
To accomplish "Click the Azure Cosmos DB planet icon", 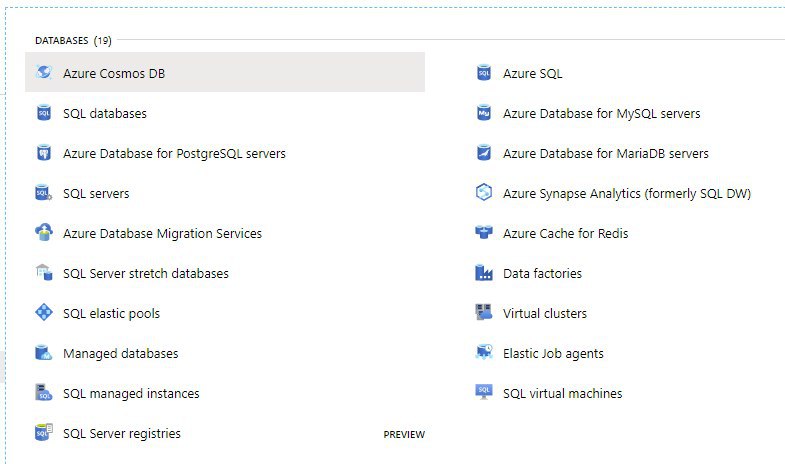I will pos(44,73).
